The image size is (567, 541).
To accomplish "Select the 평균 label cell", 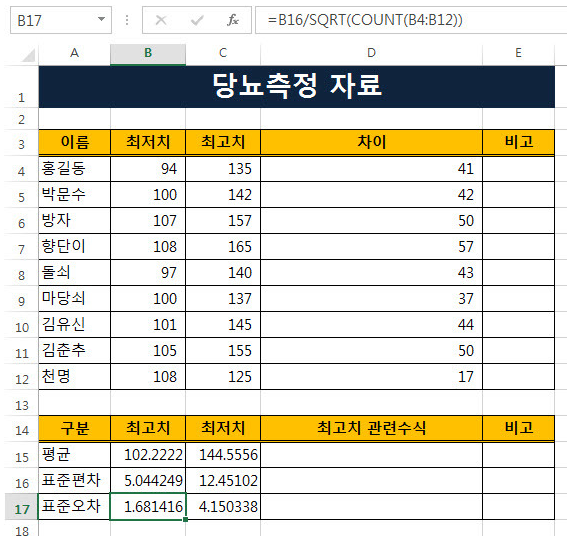I will [74, 455].
